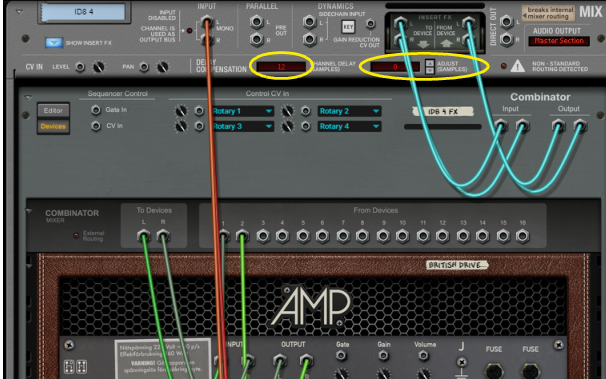Click the Insert FX To Device L jack
This screenshot has height=379, width=606.
click(x=400, y=22)
